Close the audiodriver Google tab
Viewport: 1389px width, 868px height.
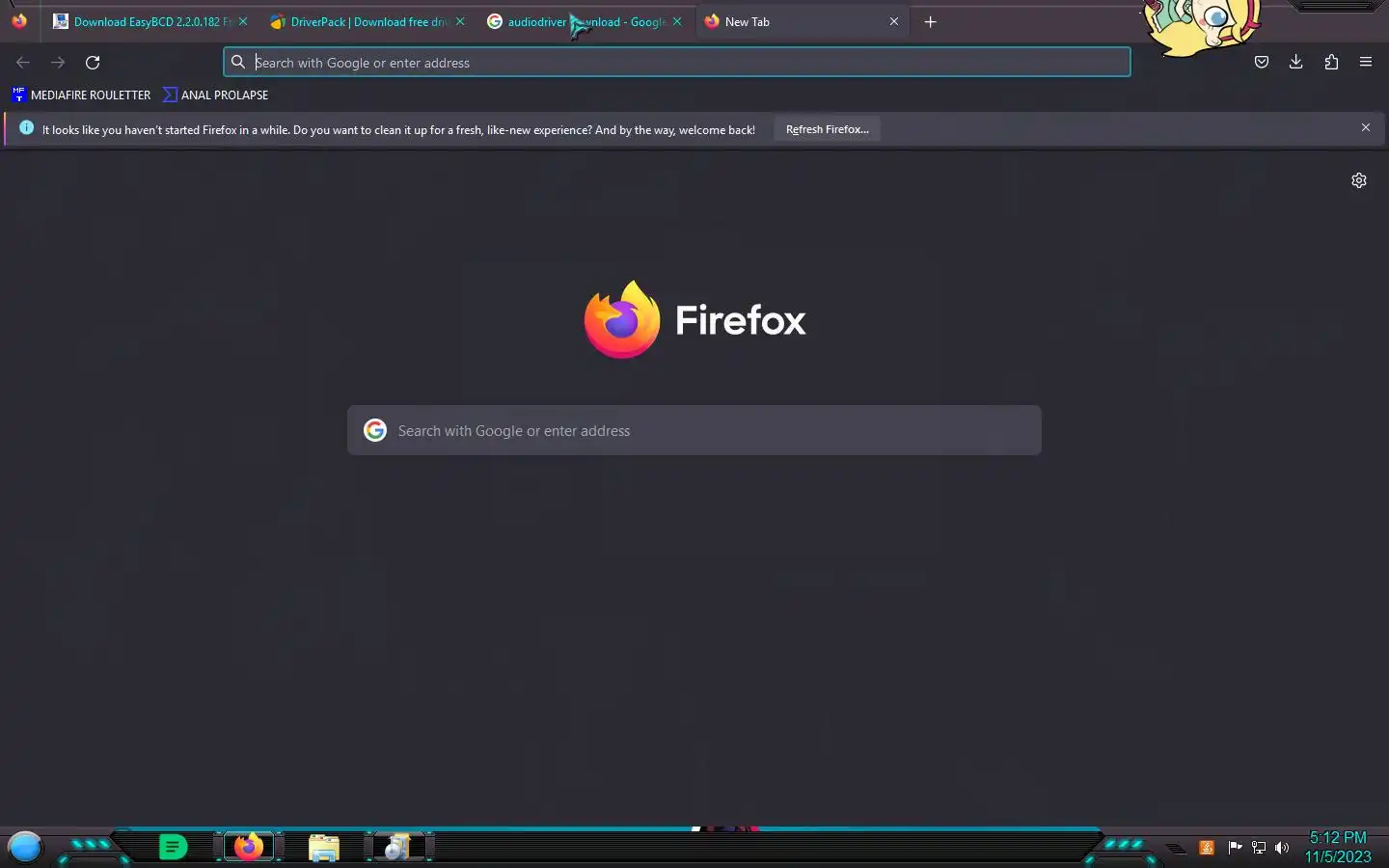click(x=677, y=21)
